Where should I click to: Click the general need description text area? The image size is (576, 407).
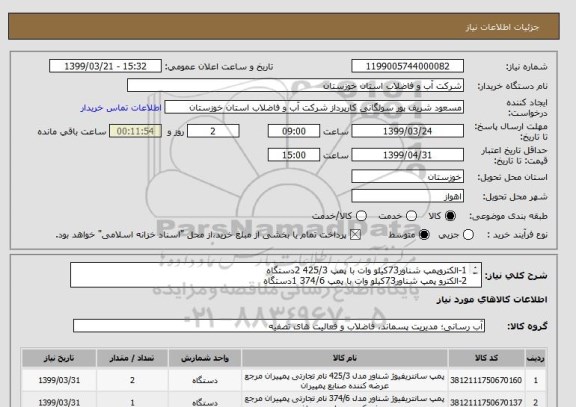coord(276,275)
